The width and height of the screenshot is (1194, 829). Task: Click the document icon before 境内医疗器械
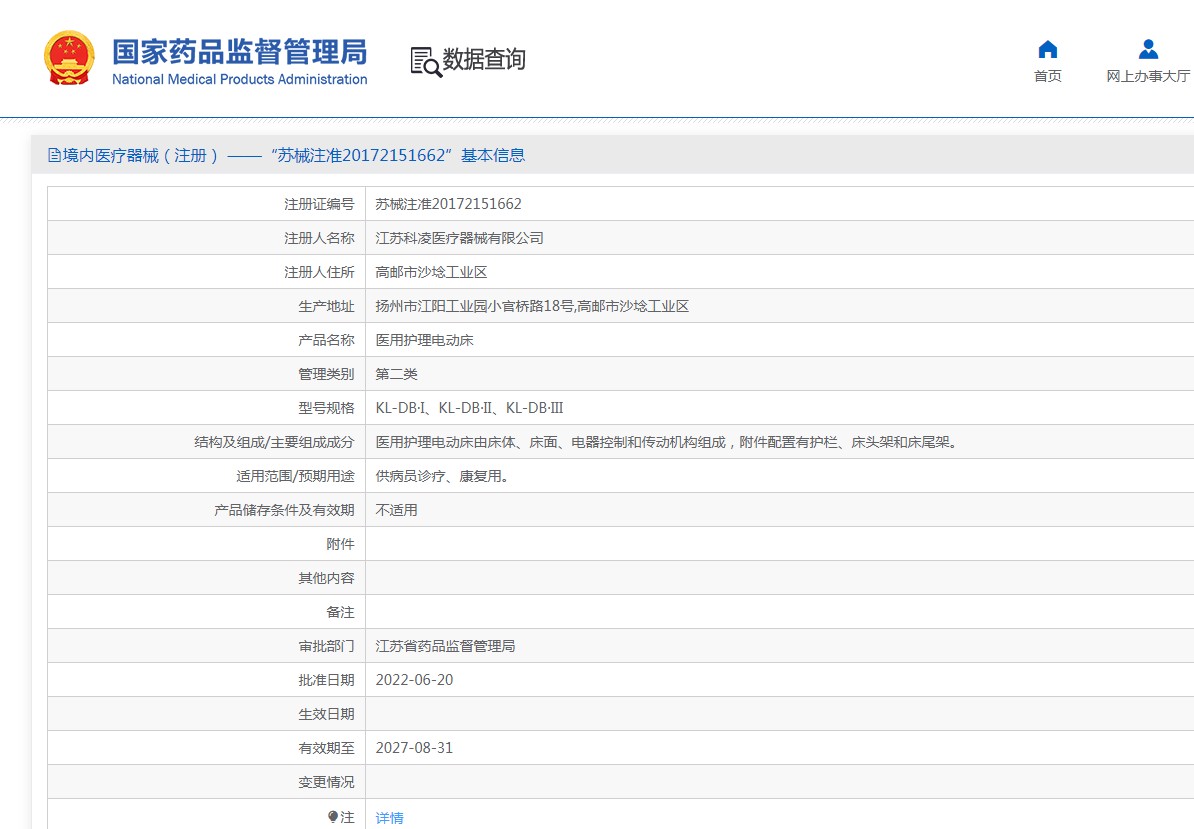coord(54,155)
